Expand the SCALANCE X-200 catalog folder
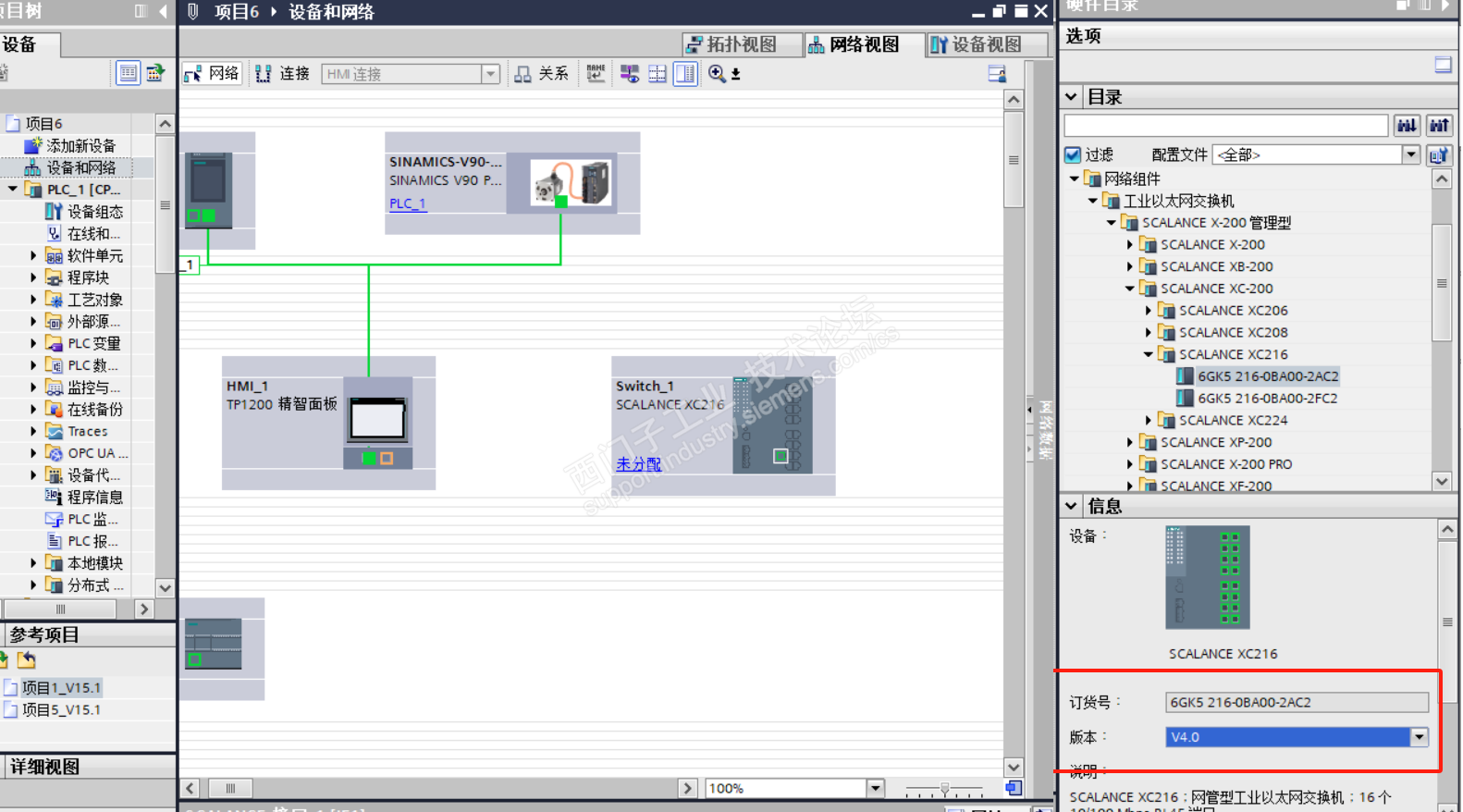Image resolution: width=1463 pixels, height=812 pixels. (1129, 244)
